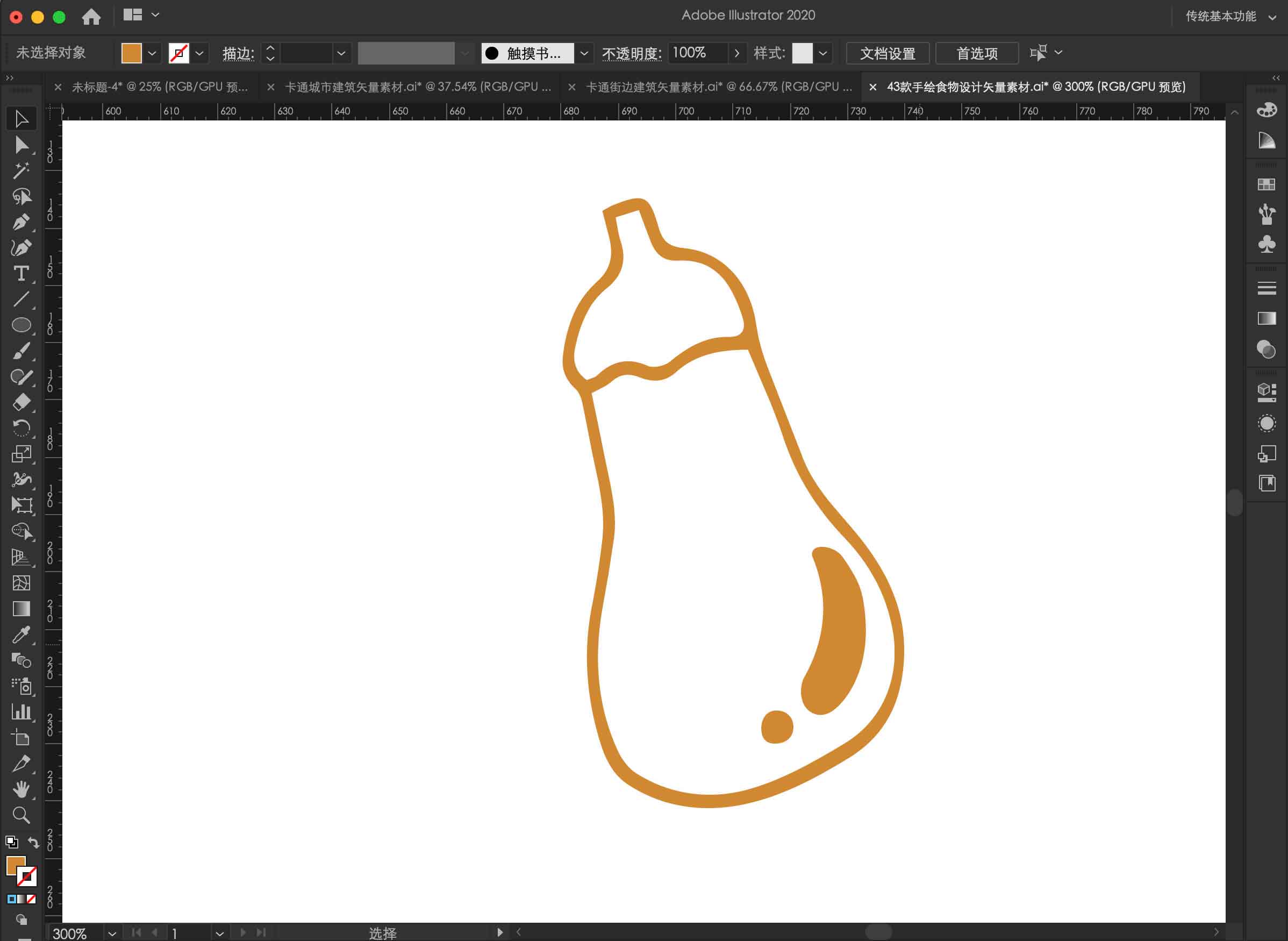The width and height of the screenshot is (1288, 941).
Task: Select the Zoom tool
Action: [21, 815]
